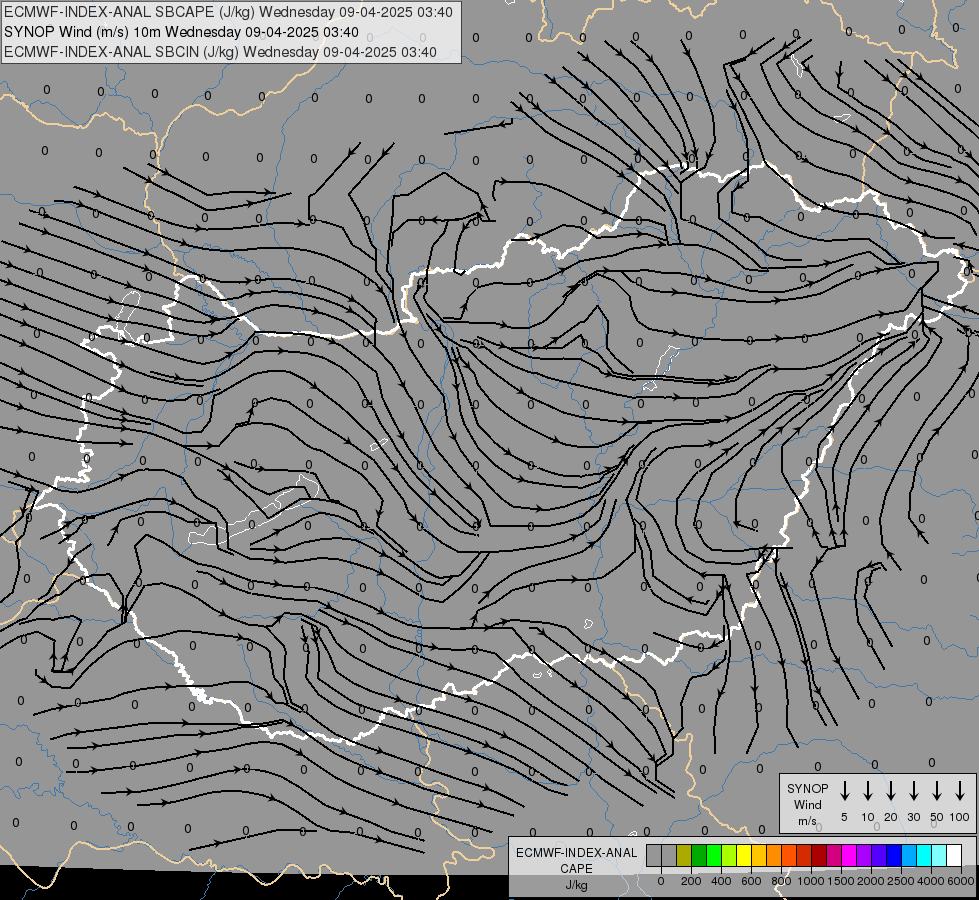Click the 1000 tick label on the CAPE scale
Screen dimensions: 979x900
pos(811,881)
